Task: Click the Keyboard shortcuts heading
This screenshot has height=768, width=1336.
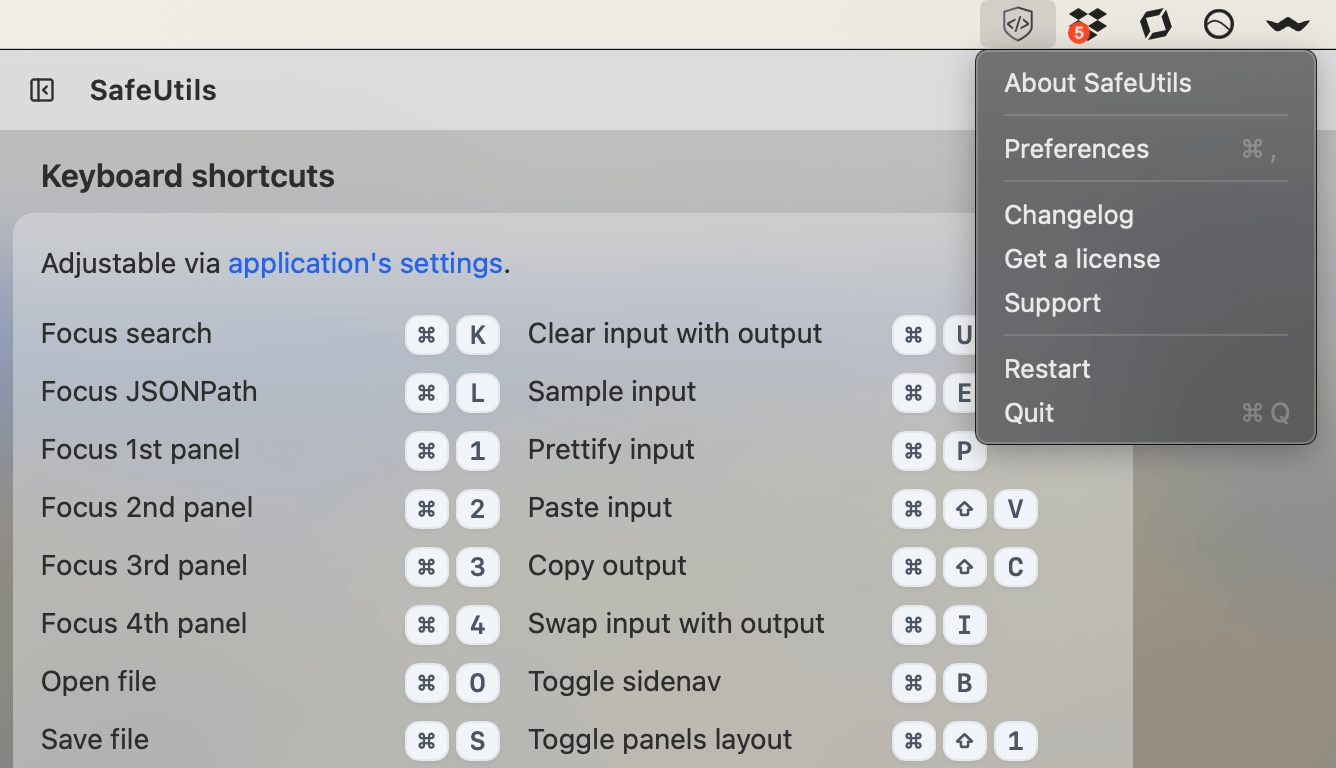Action: click(x=188, y=176)
